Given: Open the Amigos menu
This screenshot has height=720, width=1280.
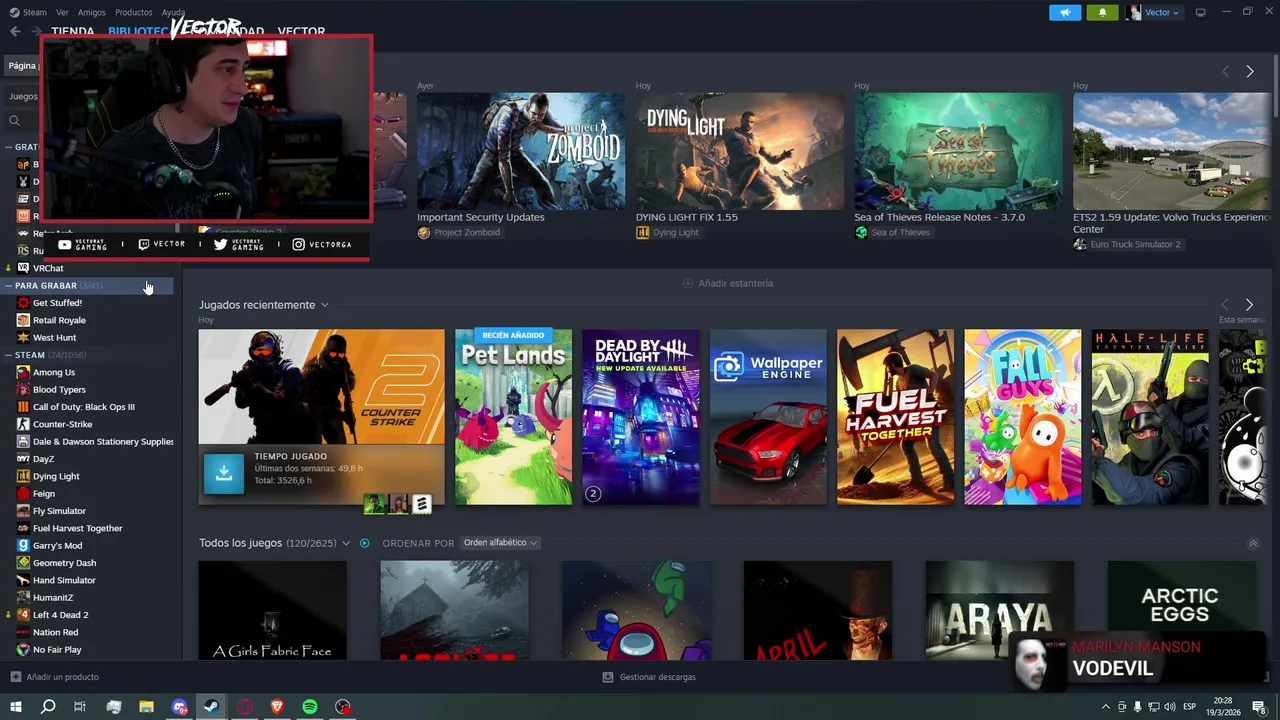Looking at the screenshot, I should (92, 12).
